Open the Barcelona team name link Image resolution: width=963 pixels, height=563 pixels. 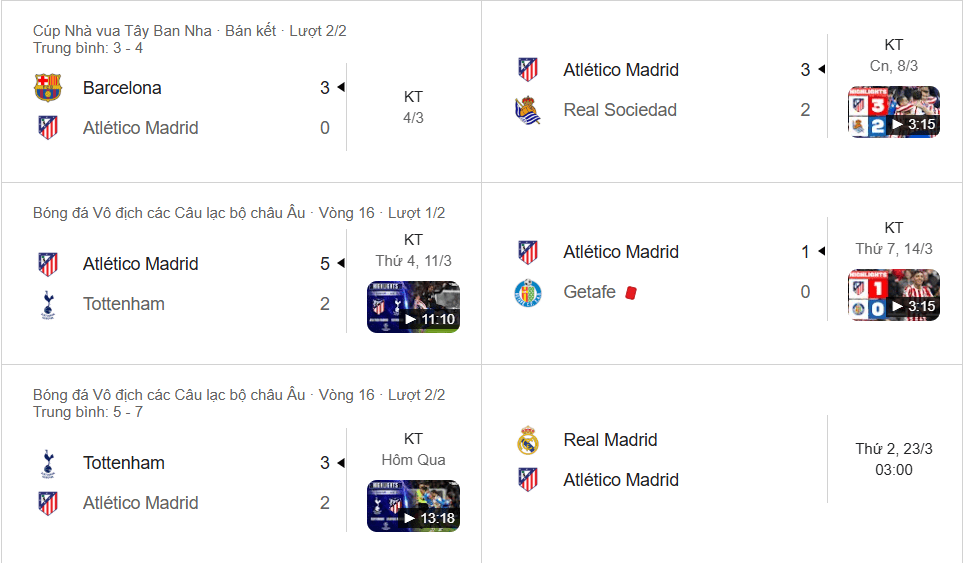(x=122, y=88)
